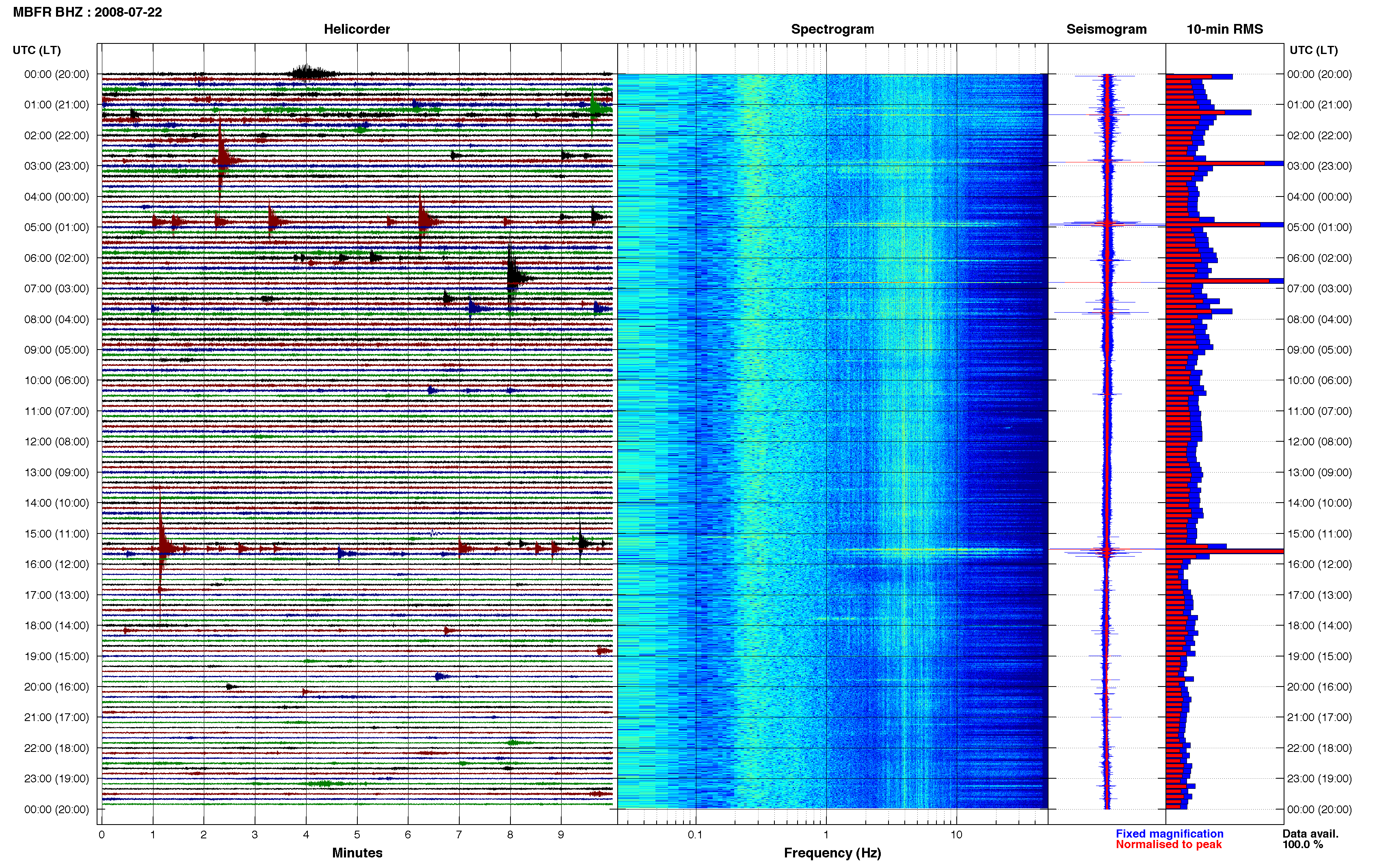This screenshot has height=868, width=1388.
Task: Click the '10-min RMS' panel heading
Action: [x=1224, y=29]
